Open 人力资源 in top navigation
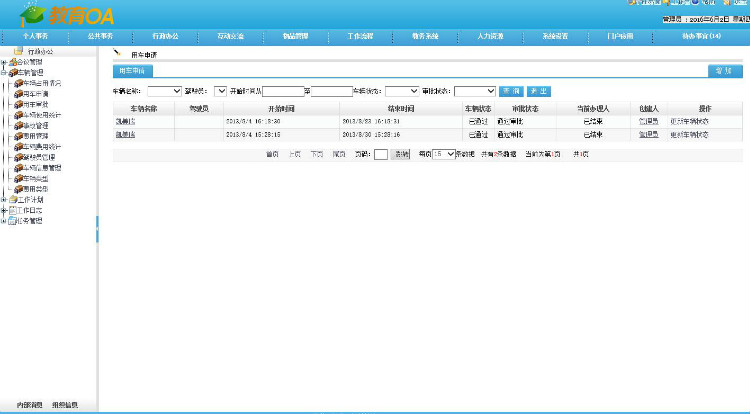This screenshot has width=750, height=414. point(483,35)
